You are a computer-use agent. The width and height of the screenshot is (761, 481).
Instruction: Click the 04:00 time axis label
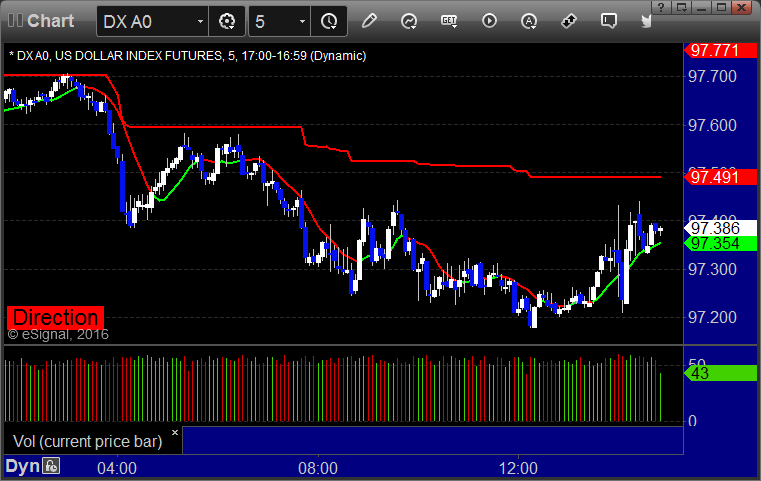point(117,468)
